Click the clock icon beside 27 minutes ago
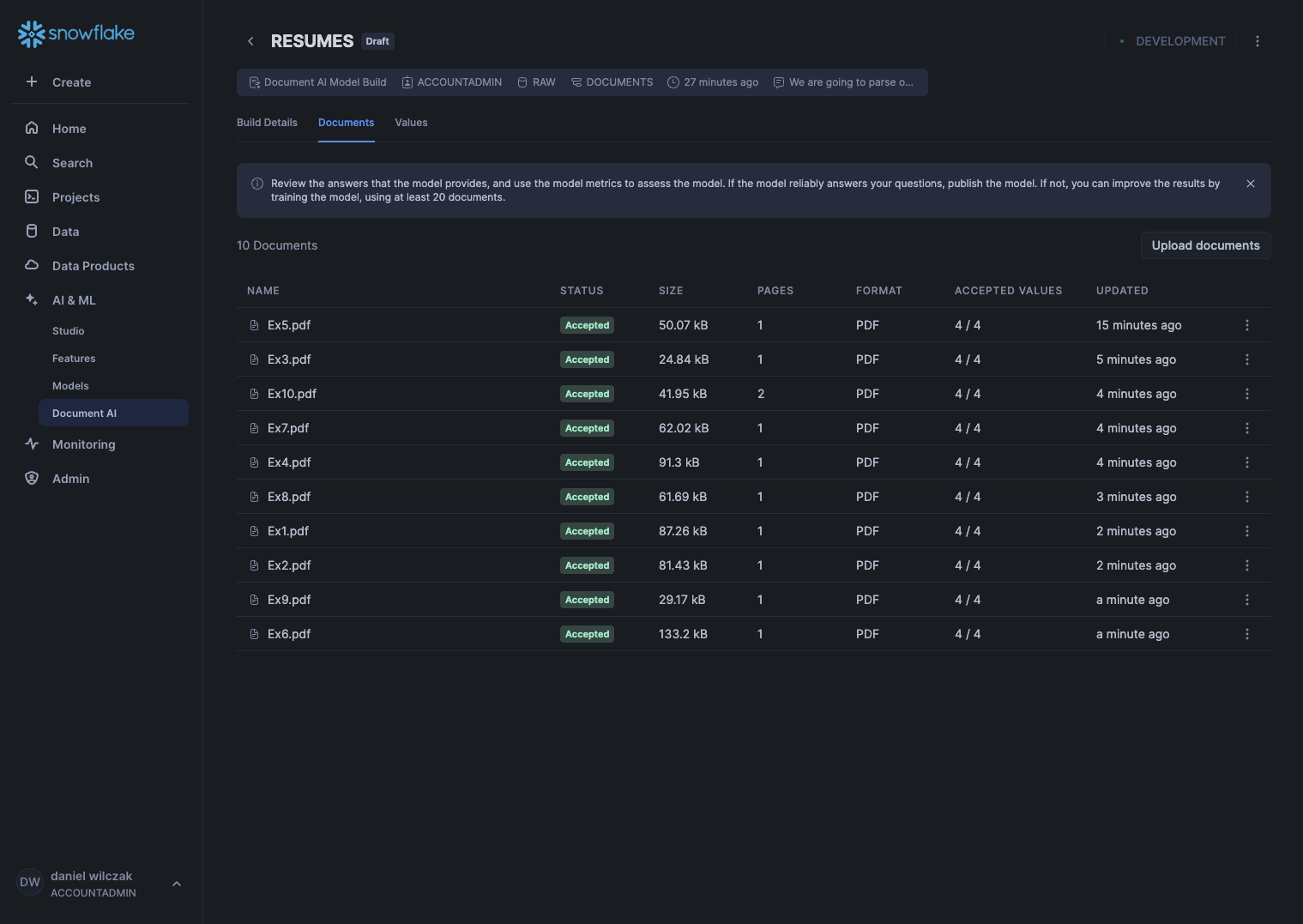The image size is (1303, 924). [x=673, y=82]
